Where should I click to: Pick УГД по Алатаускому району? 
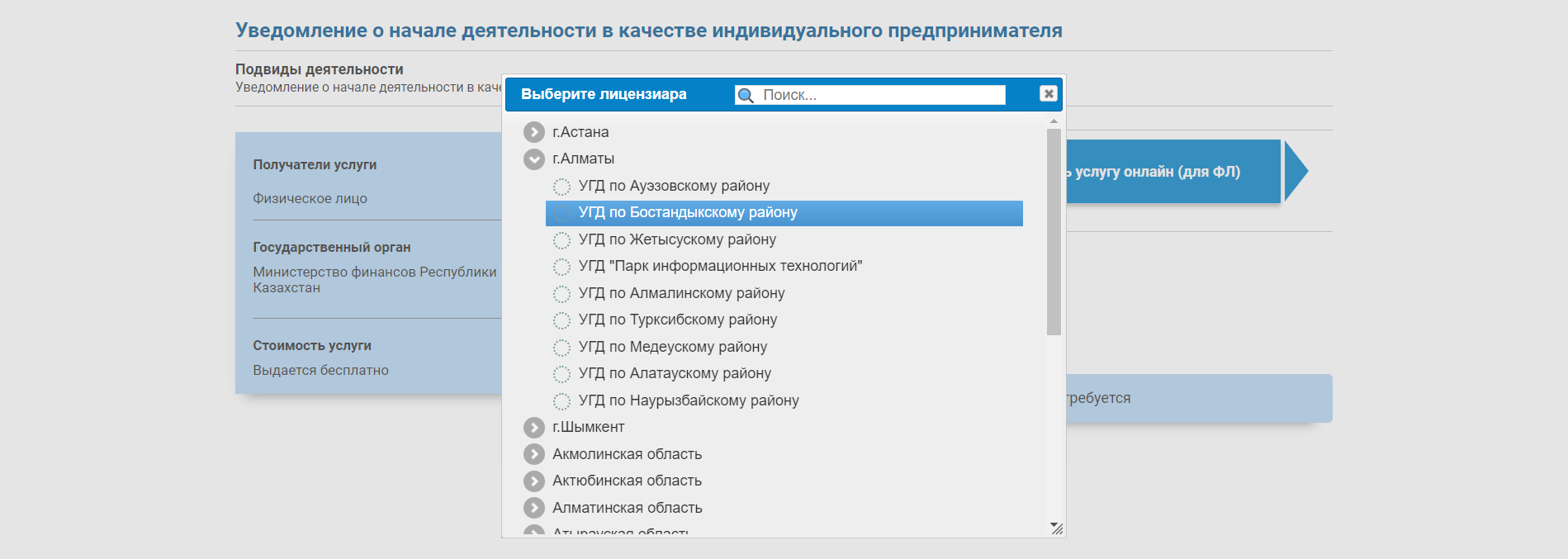(x=675, y=373)
